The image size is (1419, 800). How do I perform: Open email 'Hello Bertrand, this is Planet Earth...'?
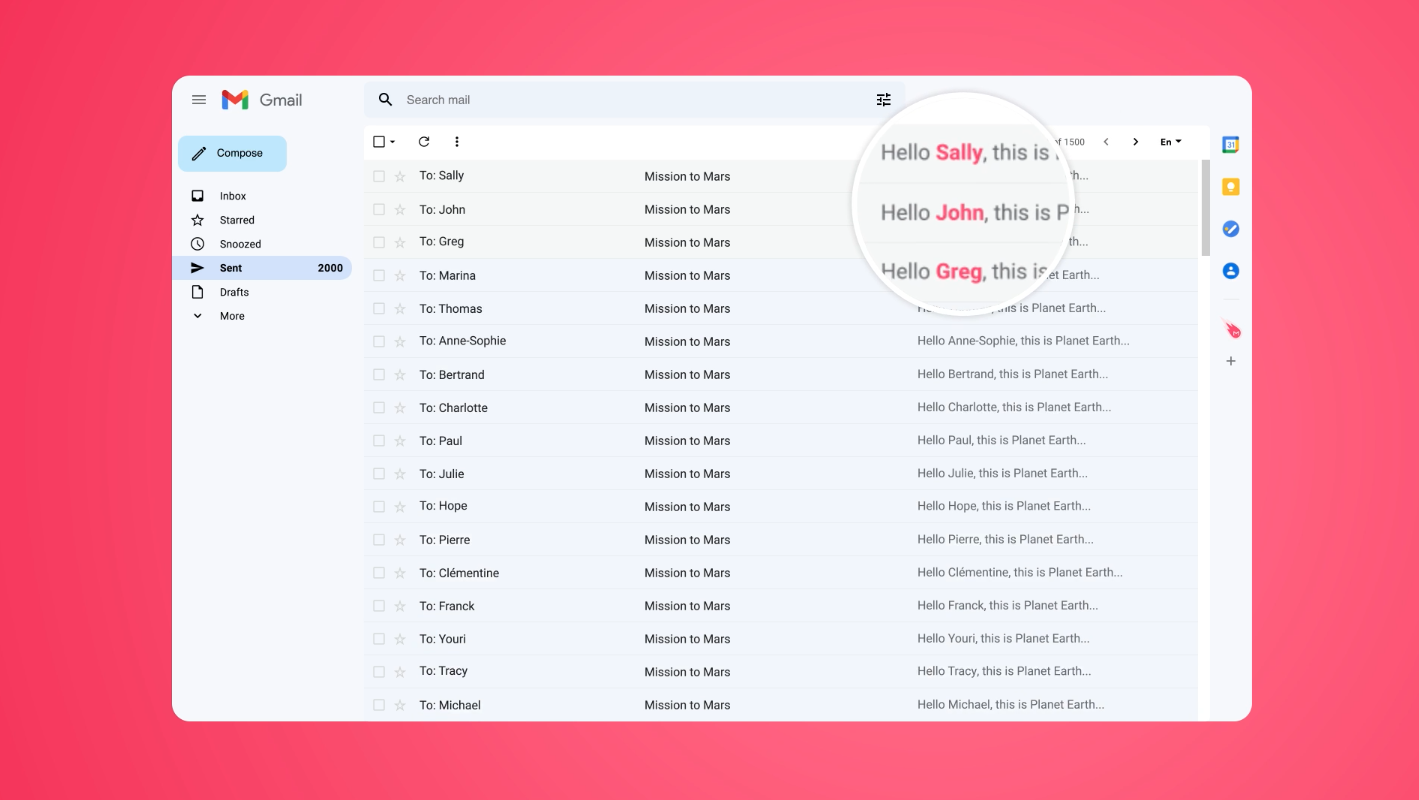[1012, 374]
